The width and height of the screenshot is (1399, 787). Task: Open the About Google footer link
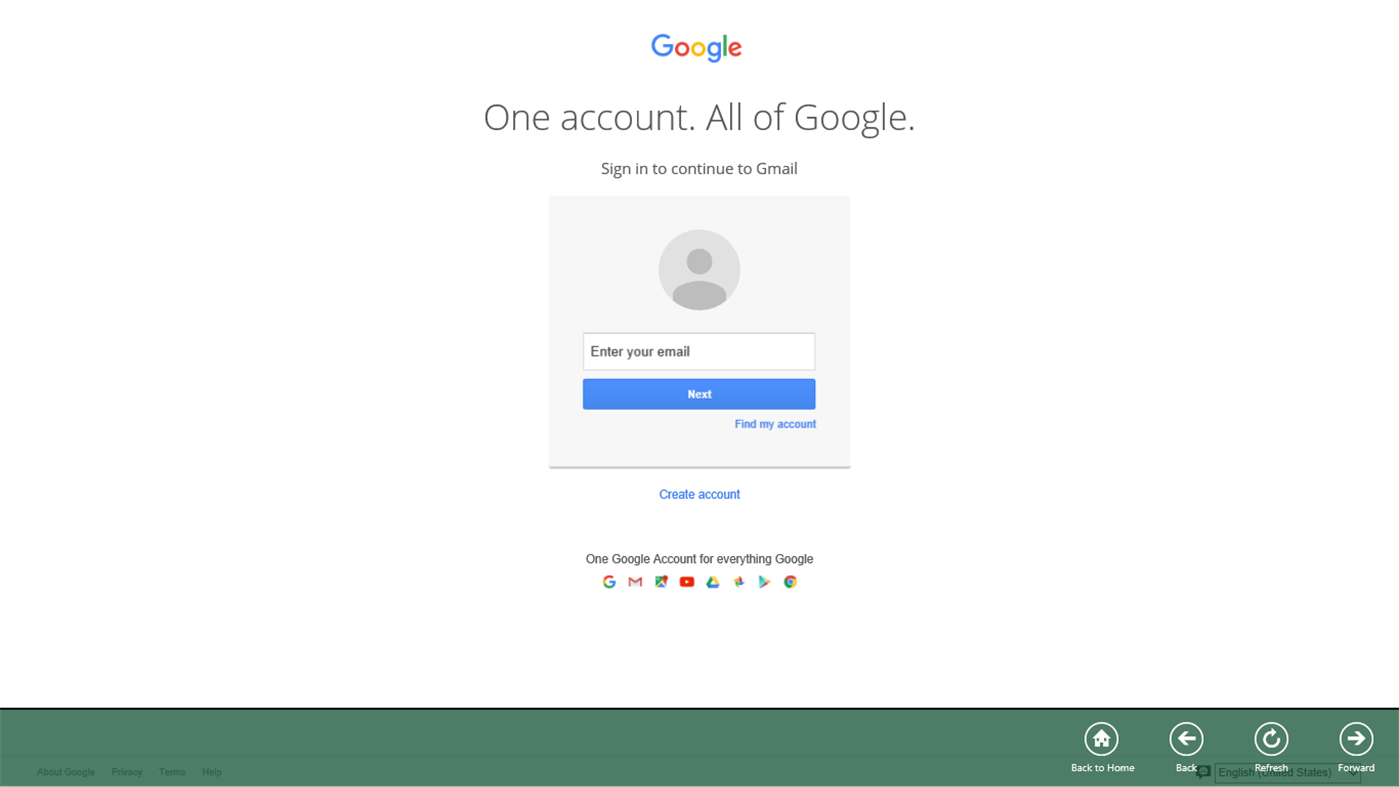pos(66,772)
